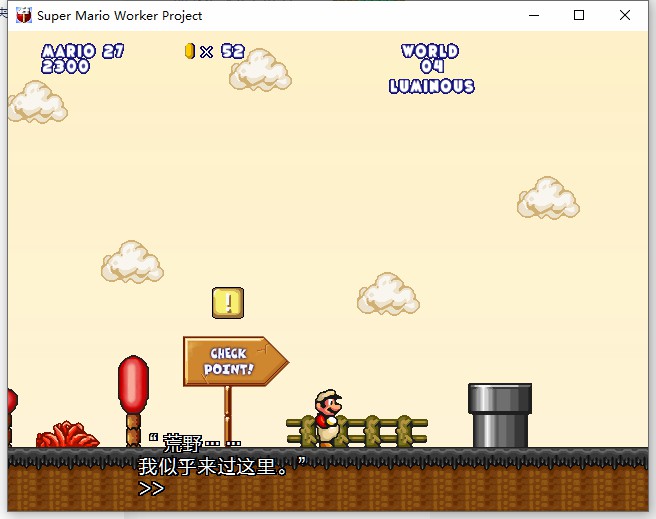Close the Super Mario Worker Project window
Screen dimensions: 656x519
[x=625, y=15]
